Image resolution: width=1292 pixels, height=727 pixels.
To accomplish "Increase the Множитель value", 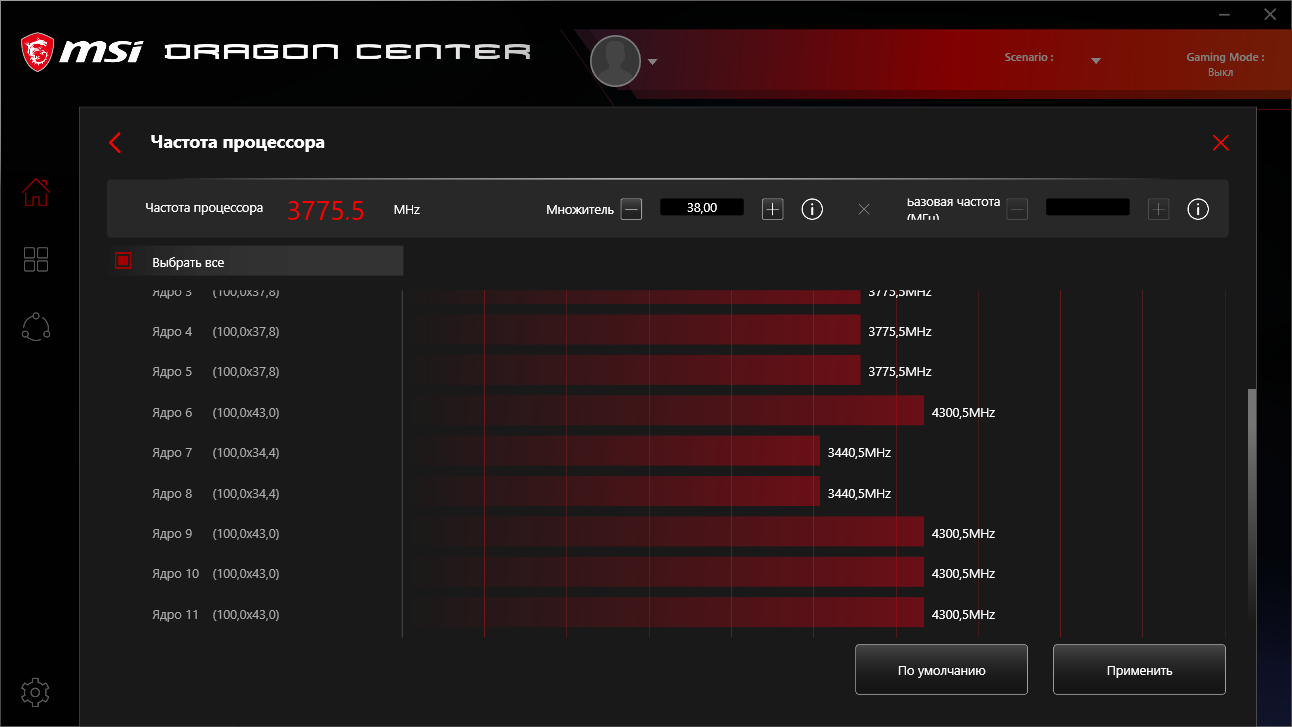I will pos(772,209).
